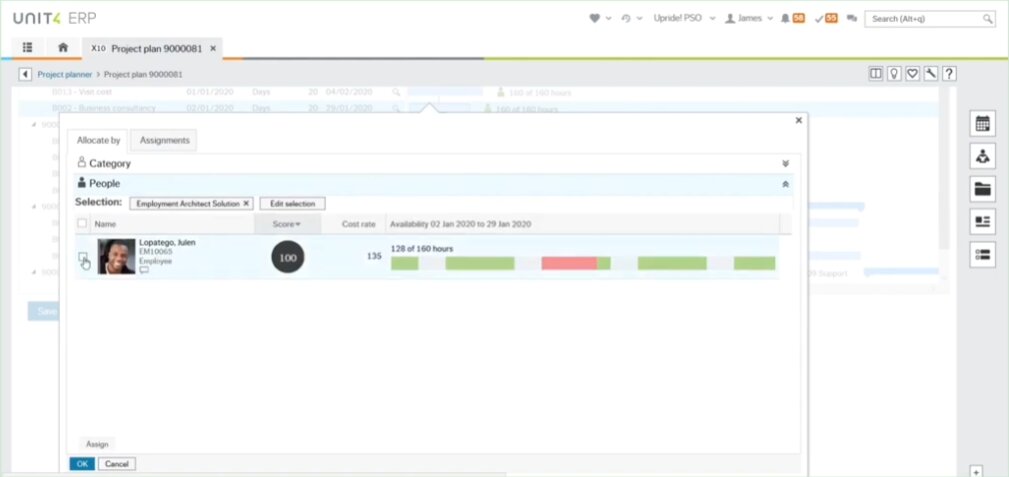1009x477 pixels.
Task: Click the wrench settings icon
Action: pyautogui.click(x=930, y=74)
